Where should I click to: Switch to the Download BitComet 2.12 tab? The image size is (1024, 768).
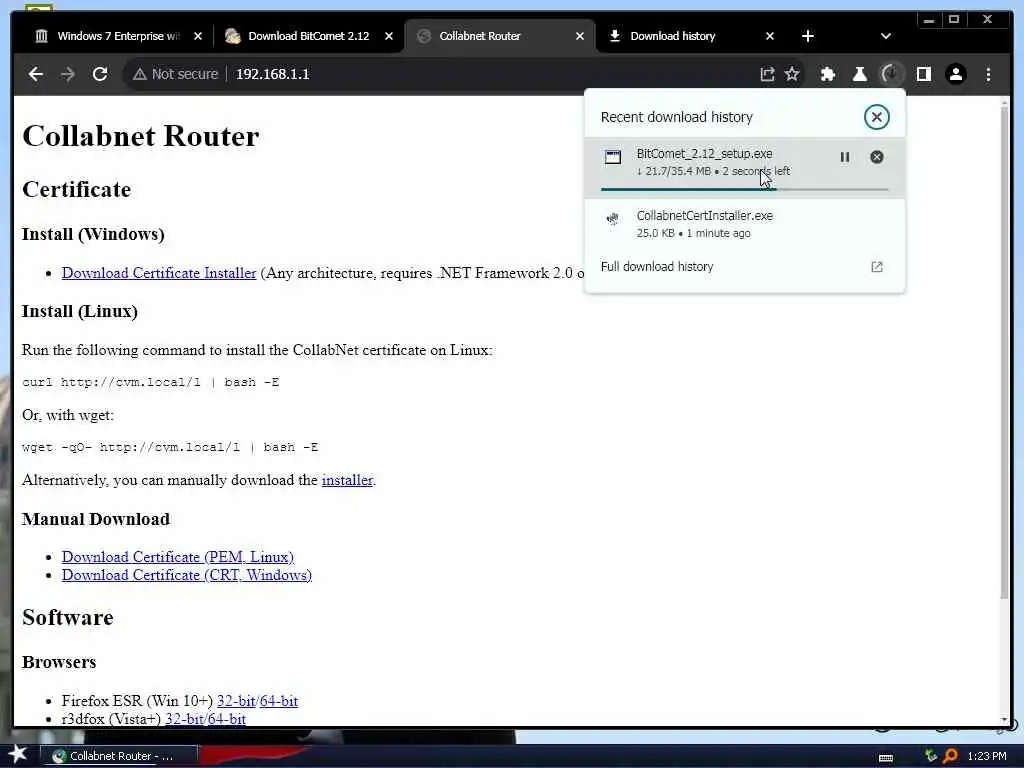coord(308,36)
